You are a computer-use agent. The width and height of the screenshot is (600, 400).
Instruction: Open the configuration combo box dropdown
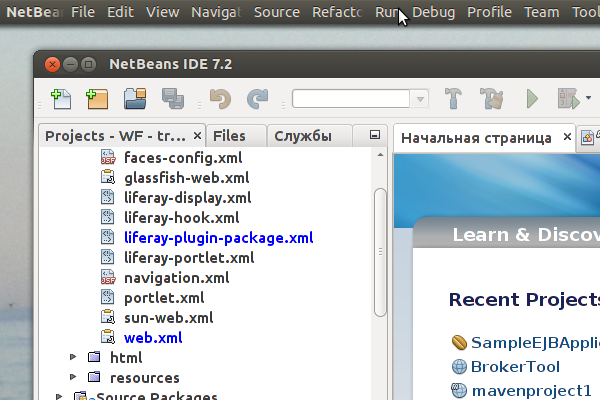click(420, 99)
